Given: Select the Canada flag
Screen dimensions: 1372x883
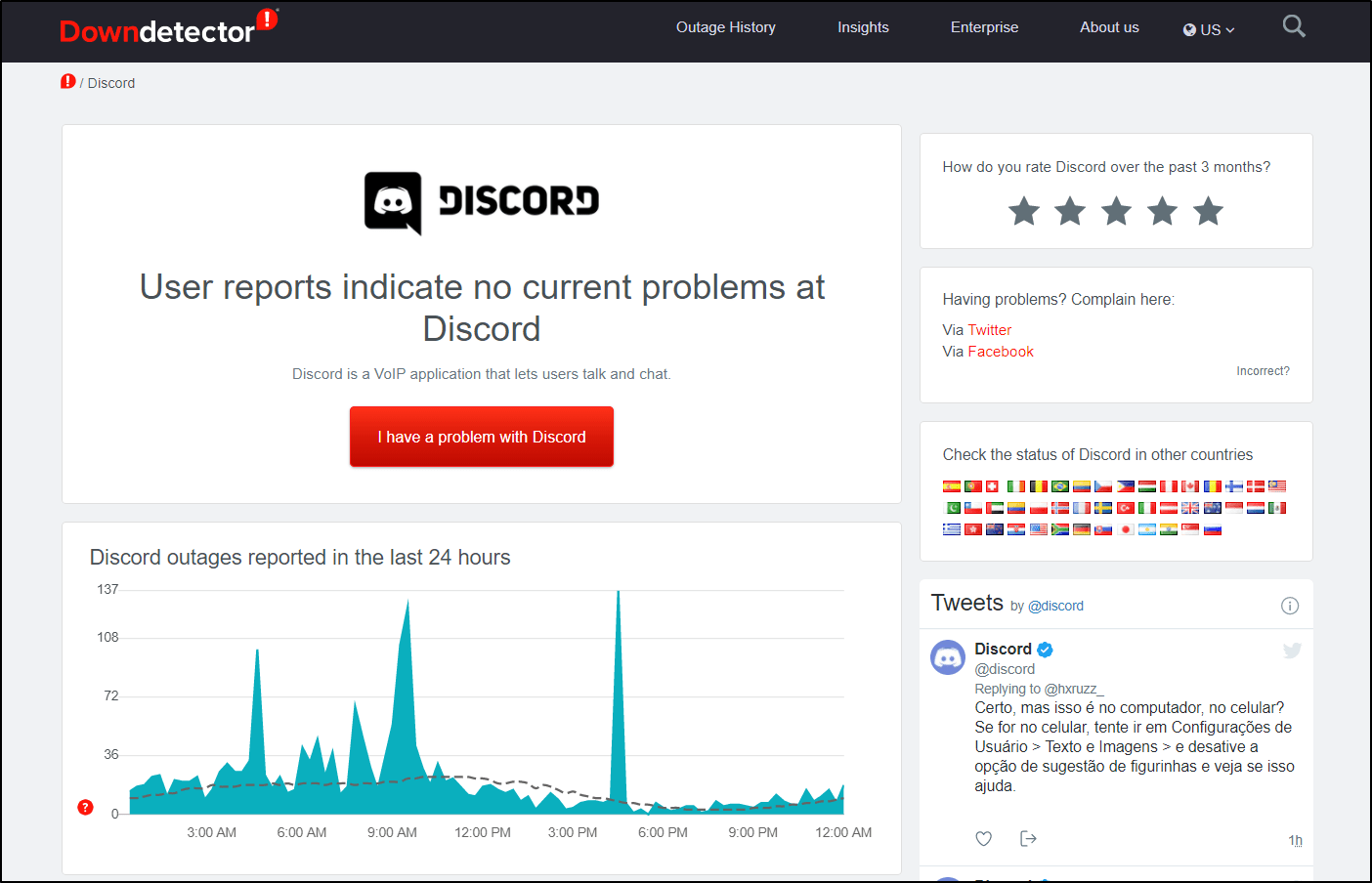Looking at the screenshot, I should point(1190,485).
